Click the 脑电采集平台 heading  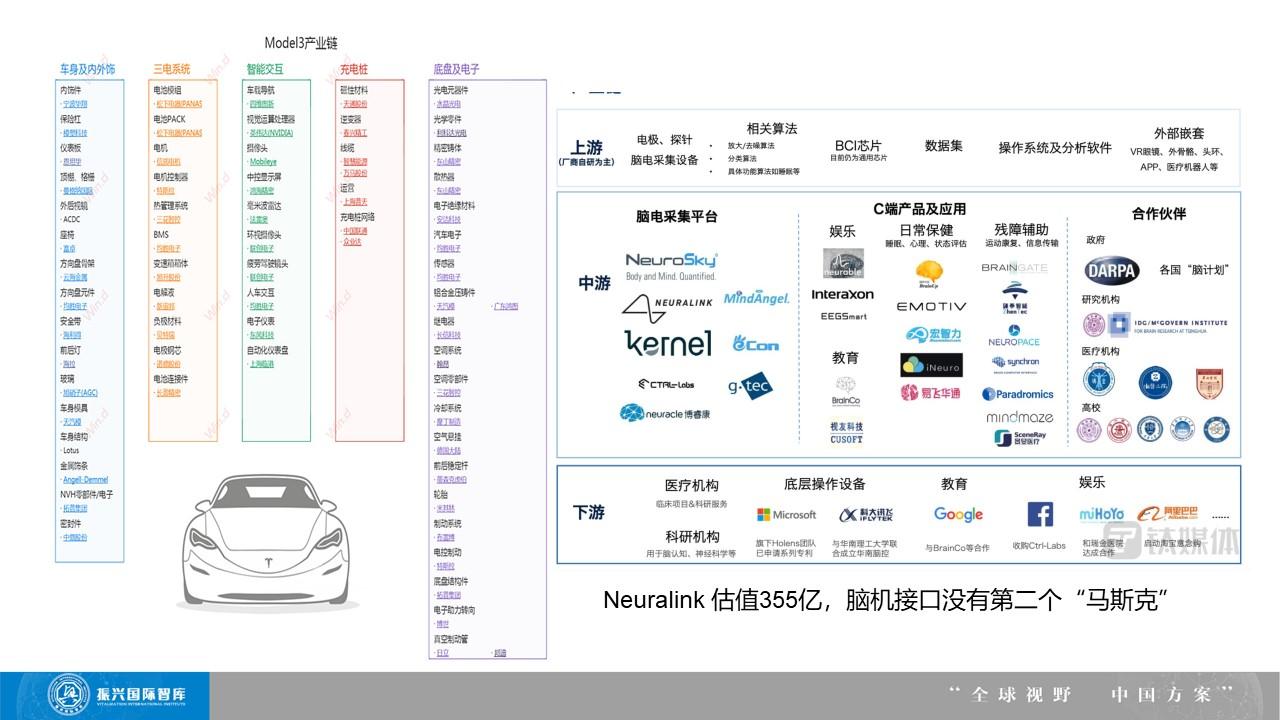coord(677,216)
